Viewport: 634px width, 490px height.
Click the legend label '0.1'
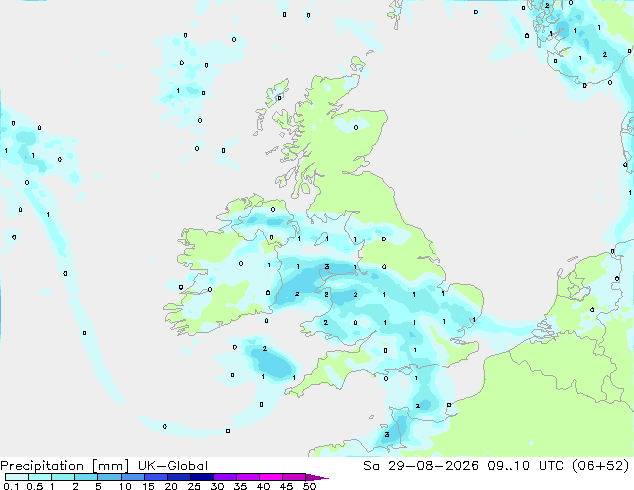click(x=11, y=486)
